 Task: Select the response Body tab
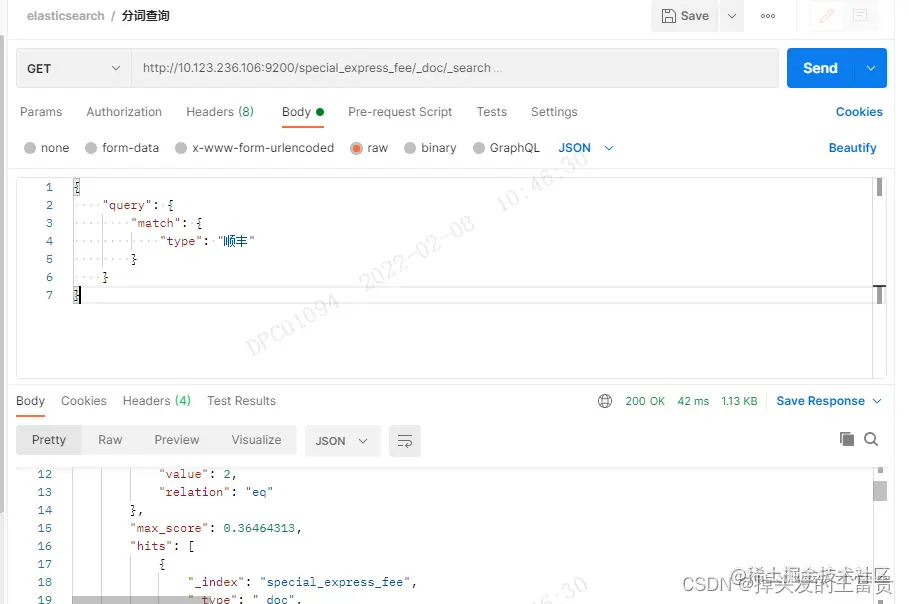[x=30, y=401]
